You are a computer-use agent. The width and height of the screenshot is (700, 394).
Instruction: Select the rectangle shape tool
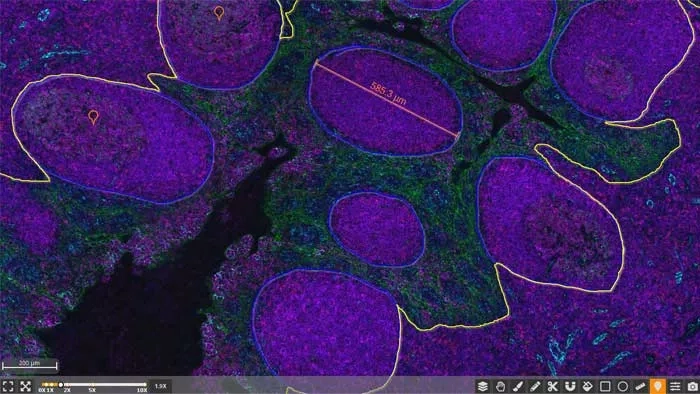click(x=605, y=386)
